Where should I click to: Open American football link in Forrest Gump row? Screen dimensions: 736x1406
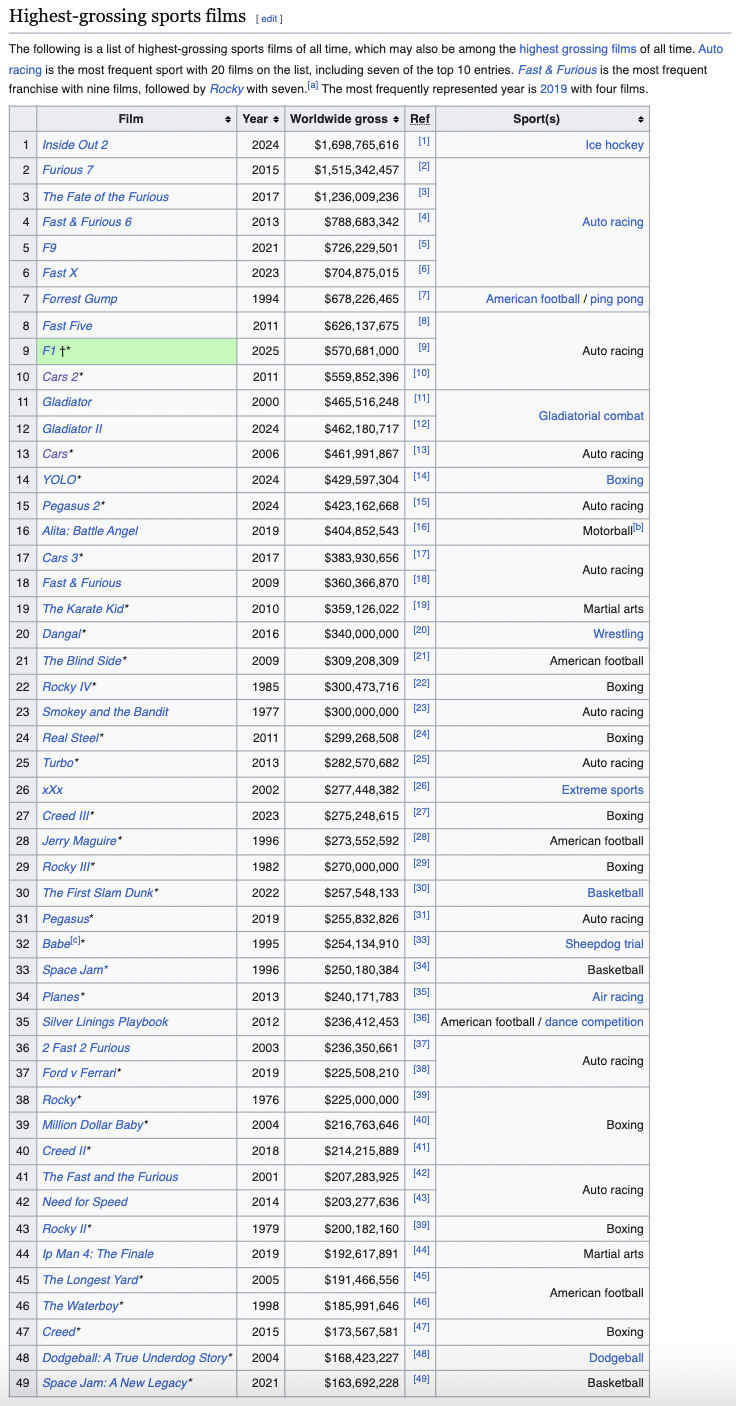pos(533,299)
